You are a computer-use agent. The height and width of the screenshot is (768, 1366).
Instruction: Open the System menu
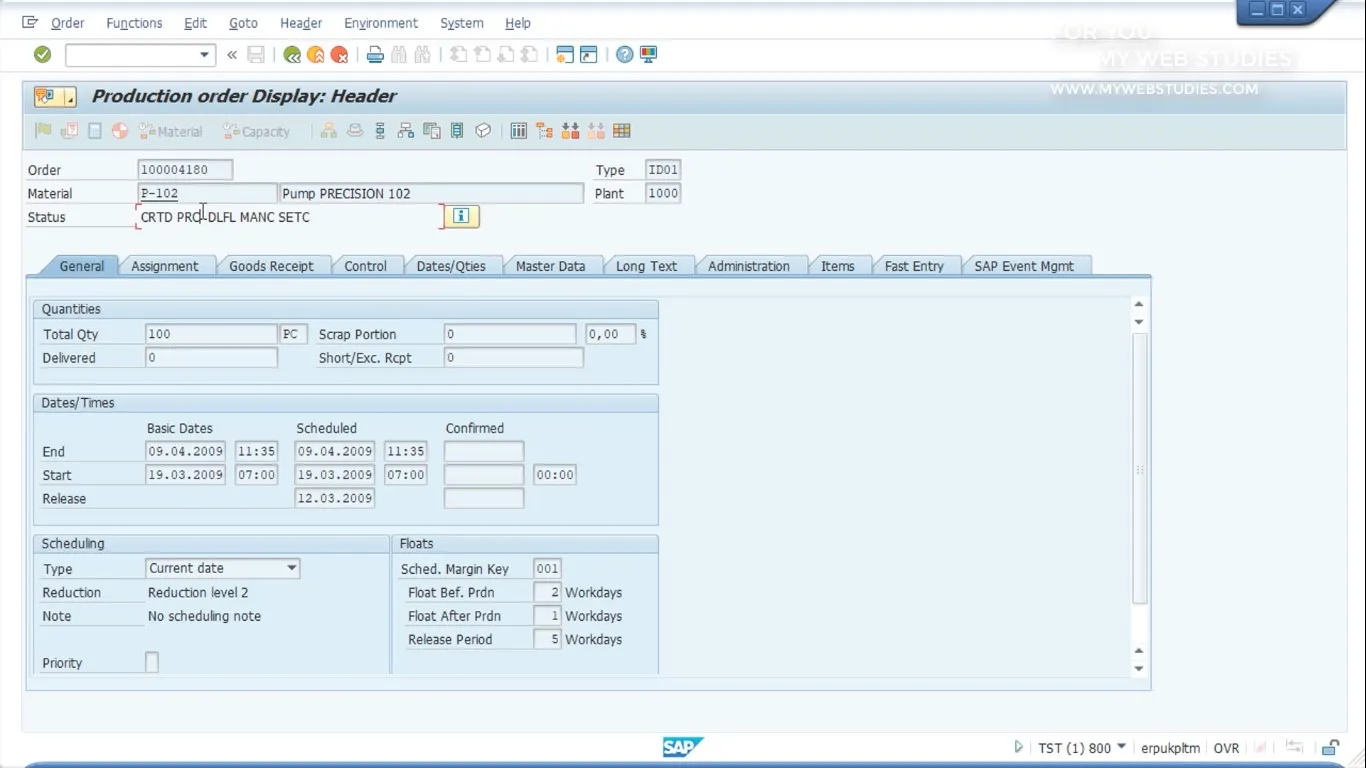coord(462,23)
